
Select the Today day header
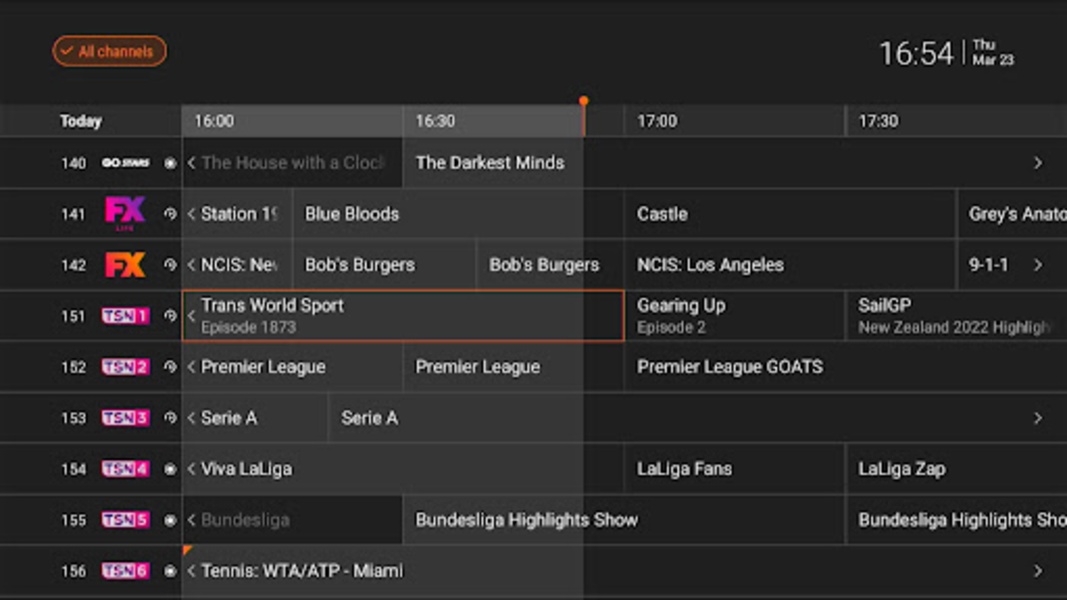pyautogui.click(x=81, y=121)
